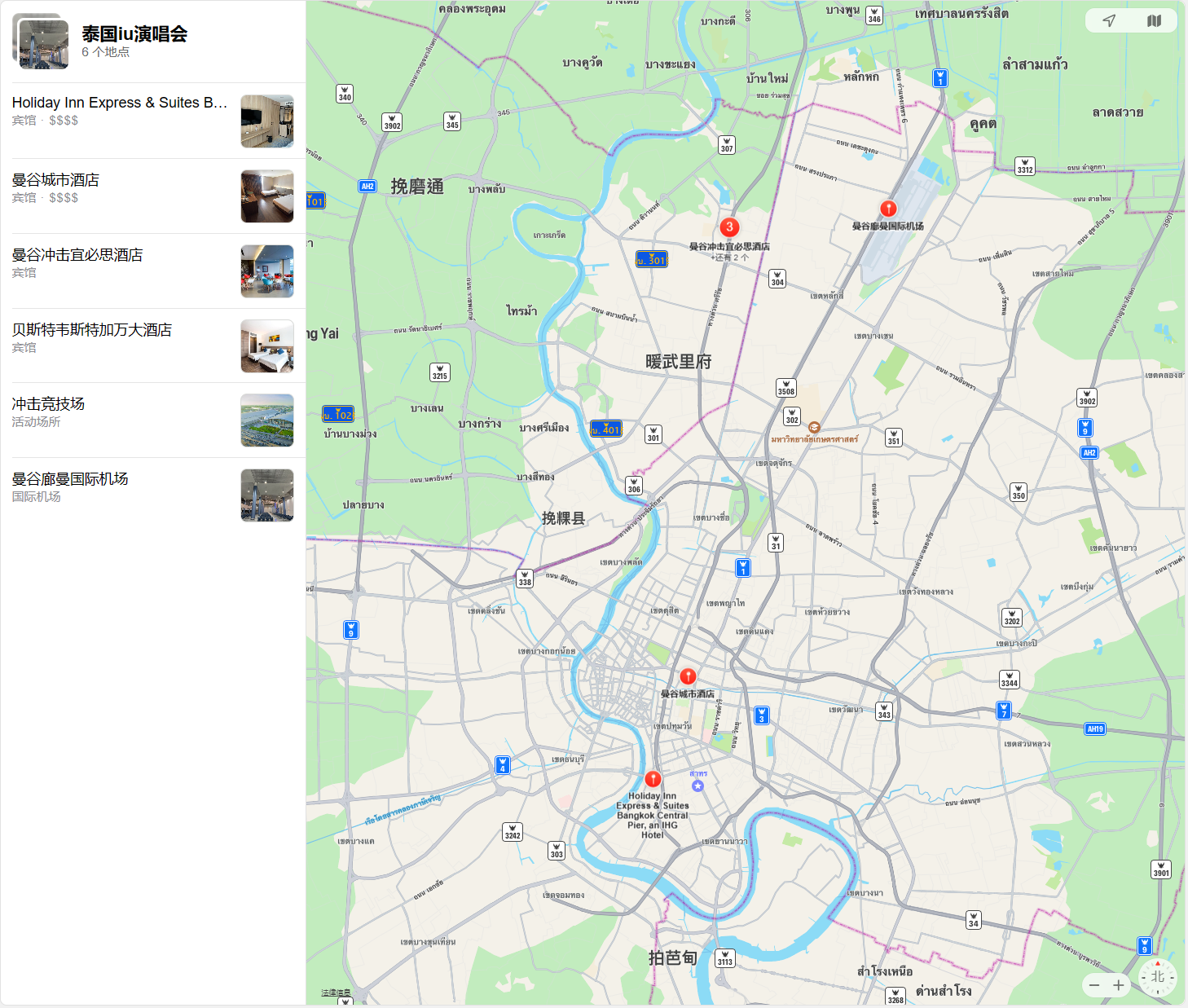This screenshot has height=1008, width=1188.
Task: Click the 曼谷廊曼国际机场 map label
Action: pyautogui.click(x=888, y=227)
